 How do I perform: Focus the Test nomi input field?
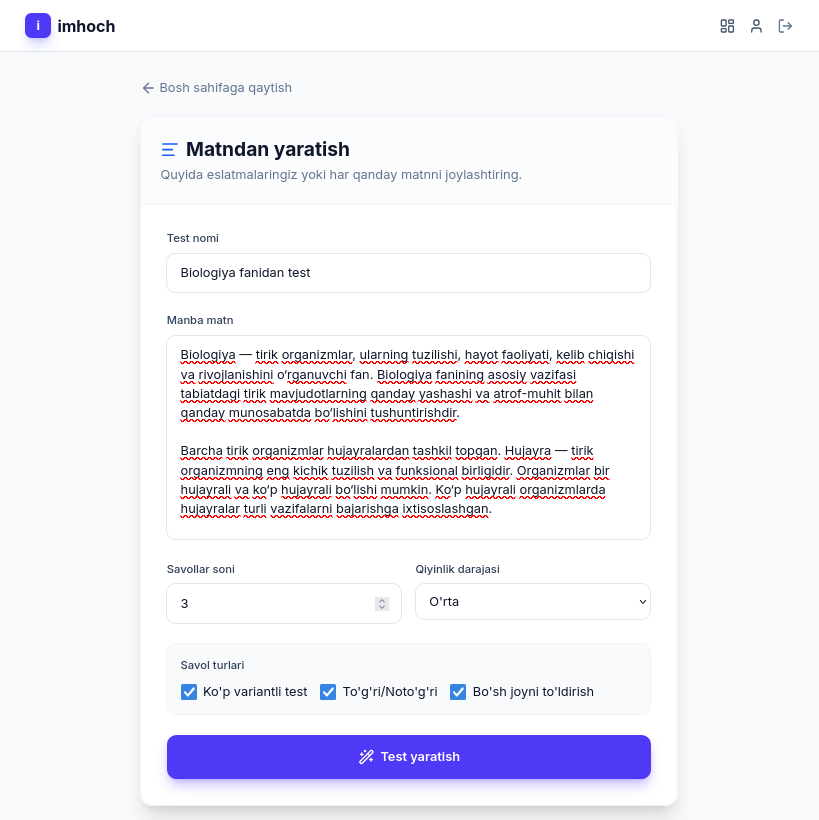[408, 273]
